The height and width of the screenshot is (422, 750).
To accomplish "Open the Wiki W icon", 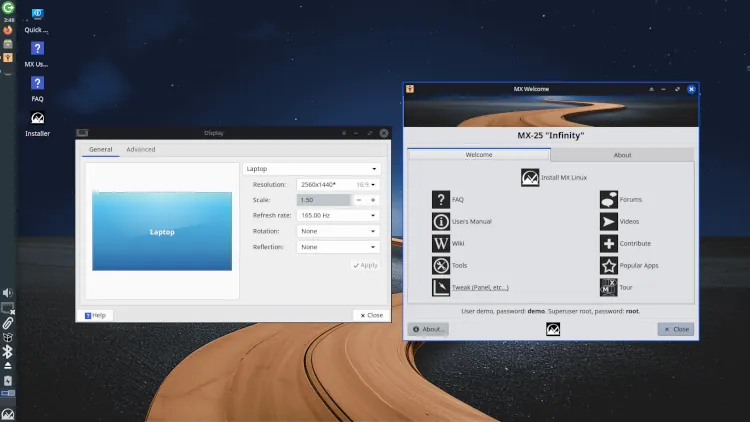I will [441, 244].
